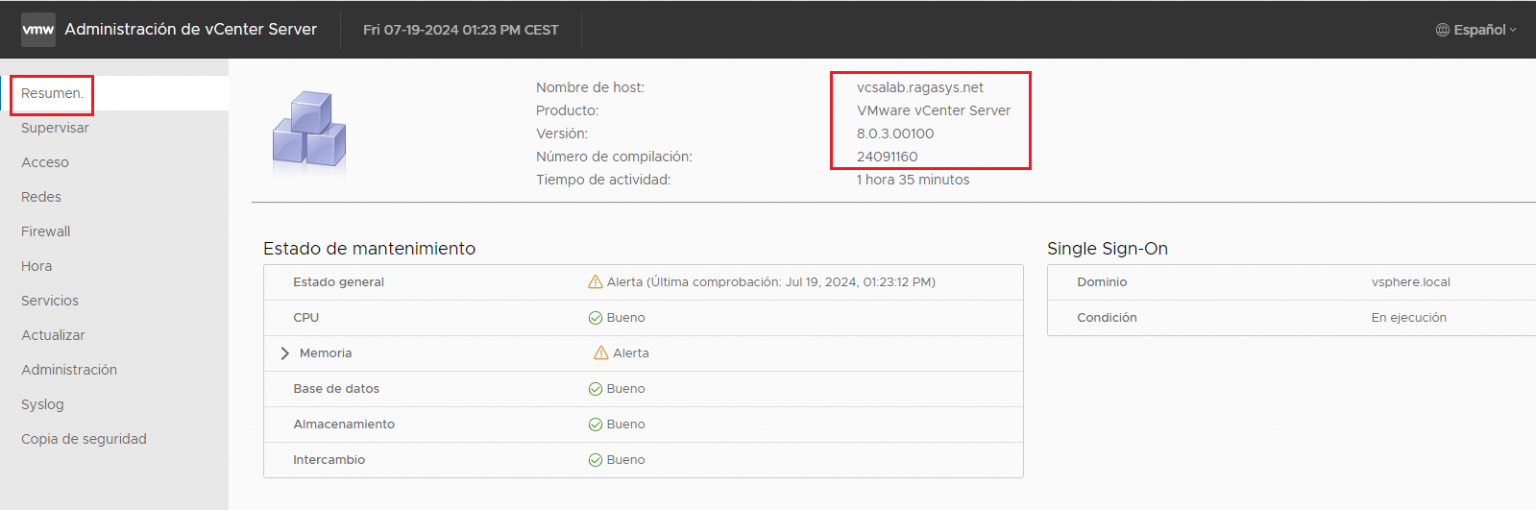The width and height of the screenshot is (1536, 510).
Task: Click the Intercambio green check icon
Action: click(595, 460)
